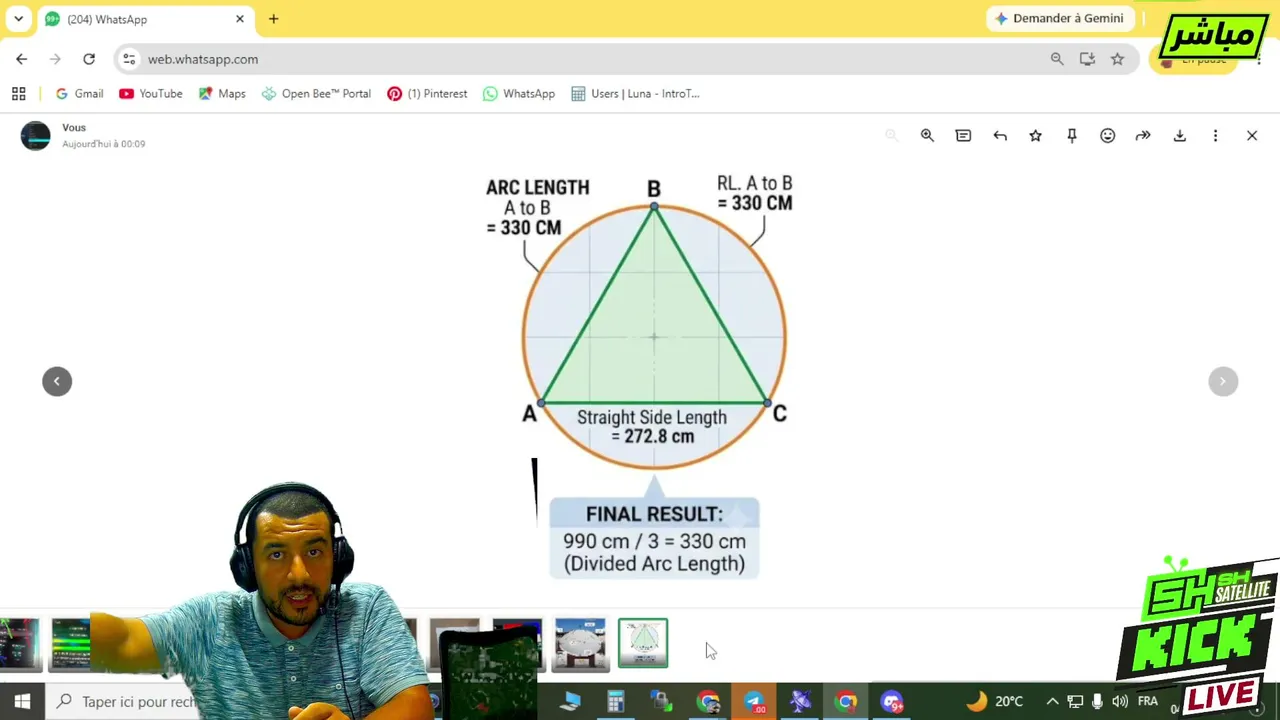The width and height of the screenshot is (1280, 720).
Task: Click the sender name Vous
Action: point(74,128)
